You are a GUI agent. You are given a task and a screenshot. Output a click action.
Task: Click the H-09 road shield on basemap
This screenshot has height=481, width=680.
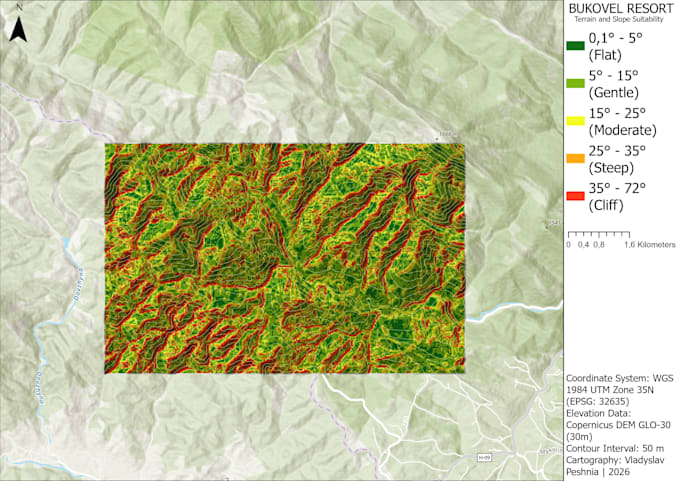485,458
